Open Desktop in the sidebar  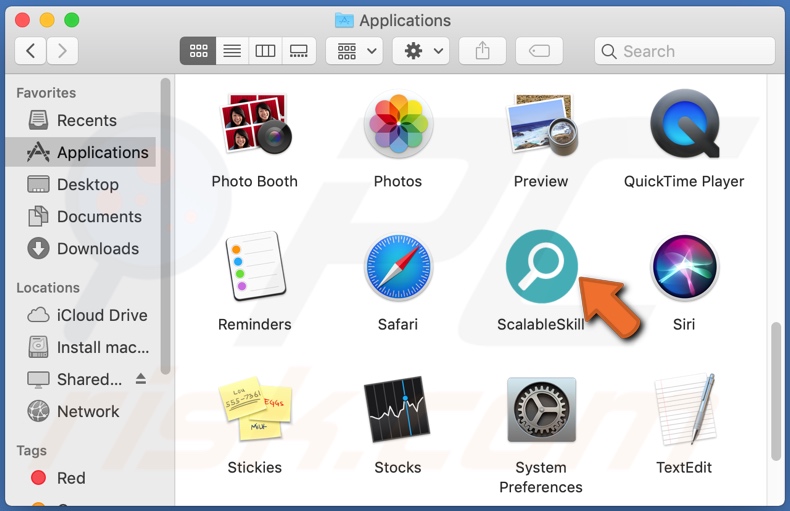(x=81, y=184)
